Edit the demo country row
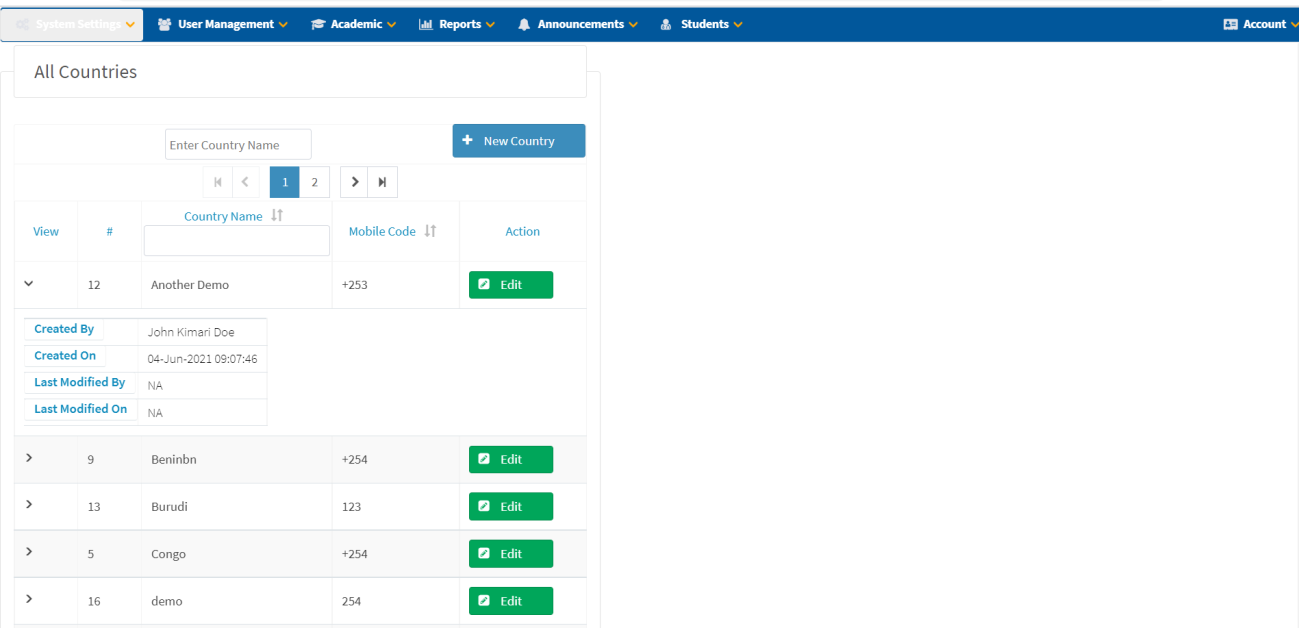1299x628 pixels. click(x=510, y=601)
